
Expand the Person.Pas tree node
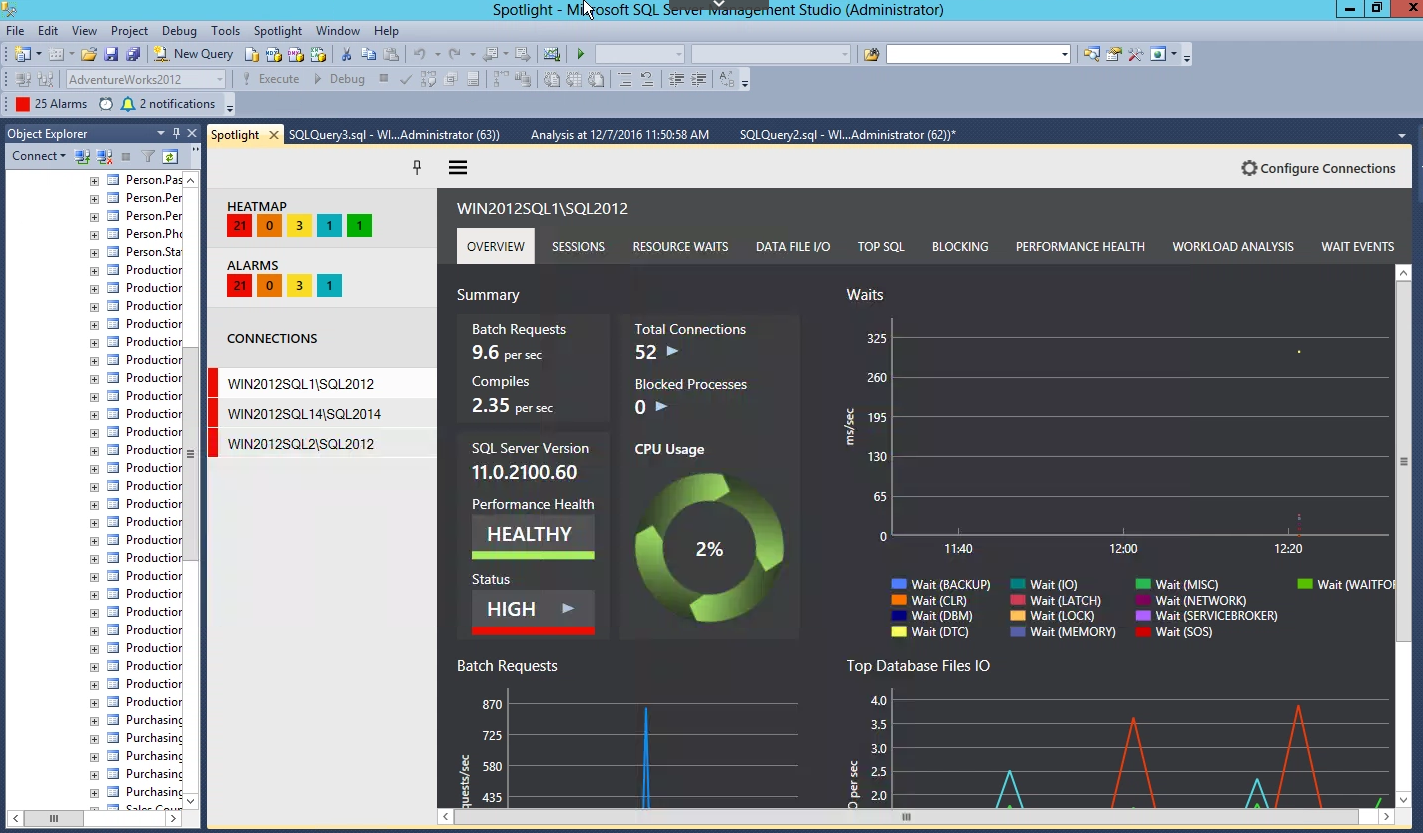(x=94, y=180)
